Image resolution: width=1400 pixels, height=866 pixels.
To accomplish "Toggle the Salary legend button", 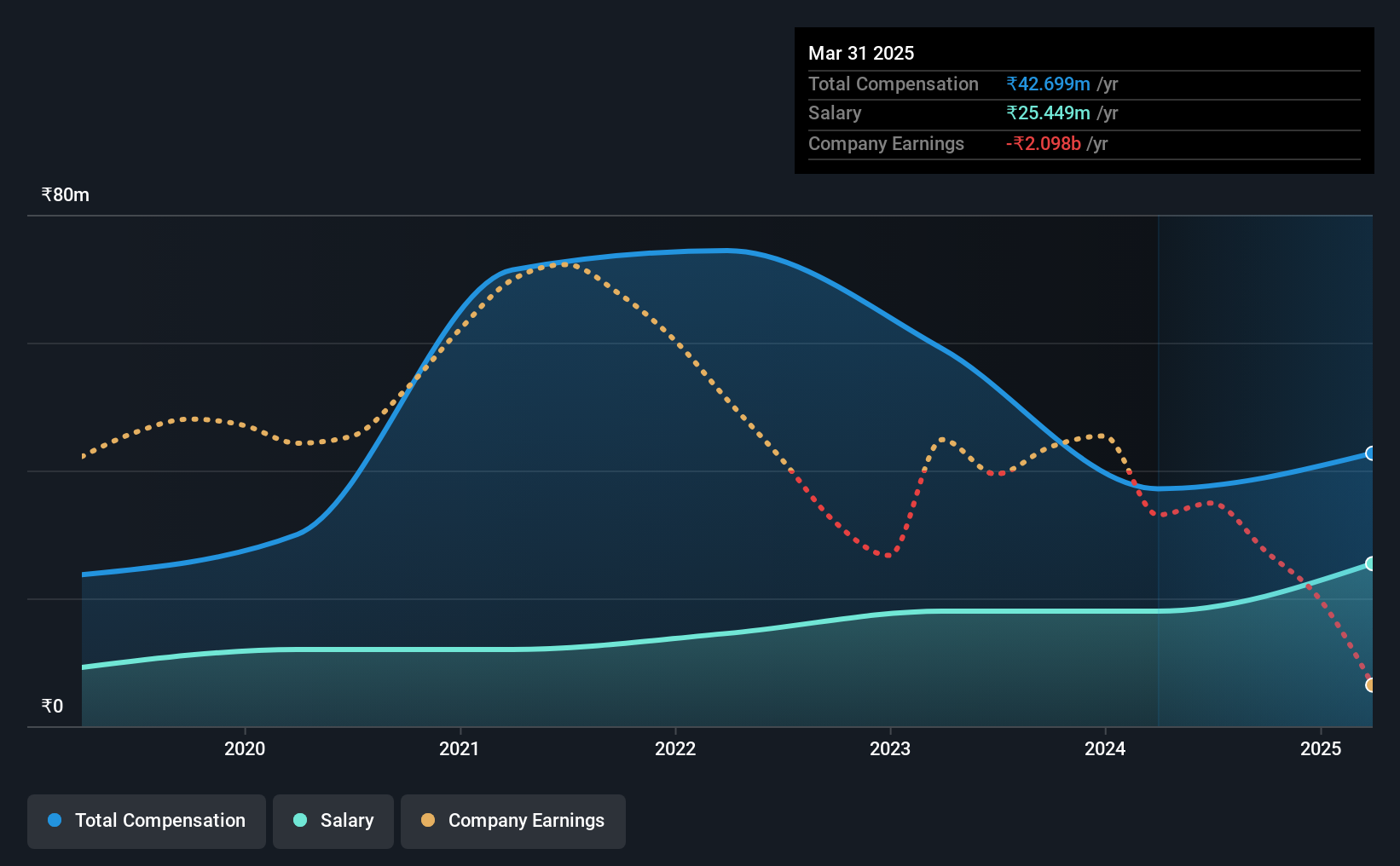I will [333, 821].
